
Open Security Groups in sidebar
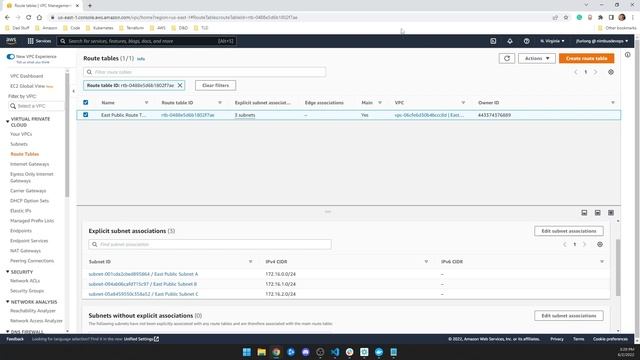pyautogui.click(x=27, y=291)
